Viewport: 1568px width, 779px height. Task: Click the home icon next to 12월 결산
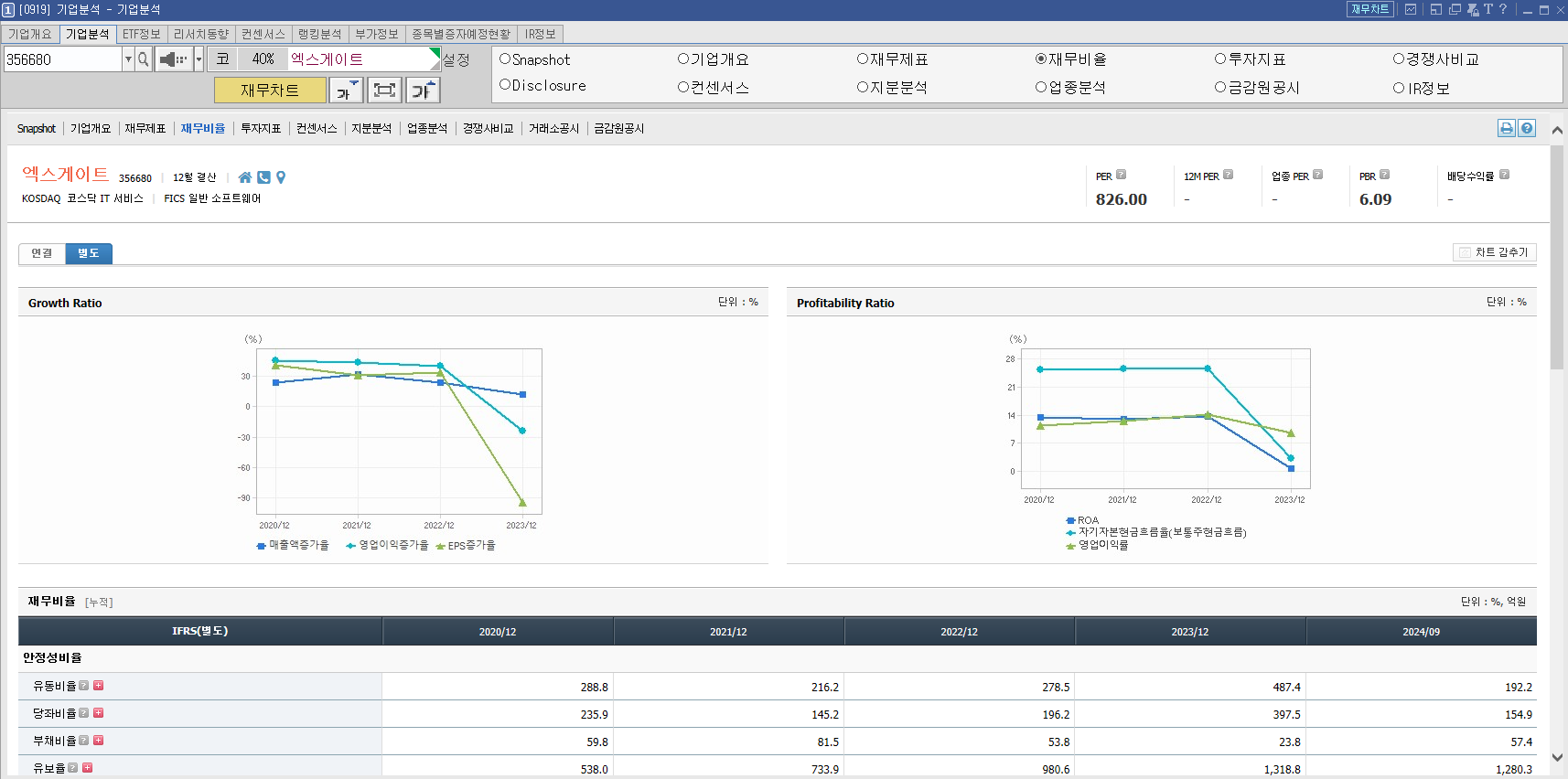pyautogui.click(x=245, y=177)
